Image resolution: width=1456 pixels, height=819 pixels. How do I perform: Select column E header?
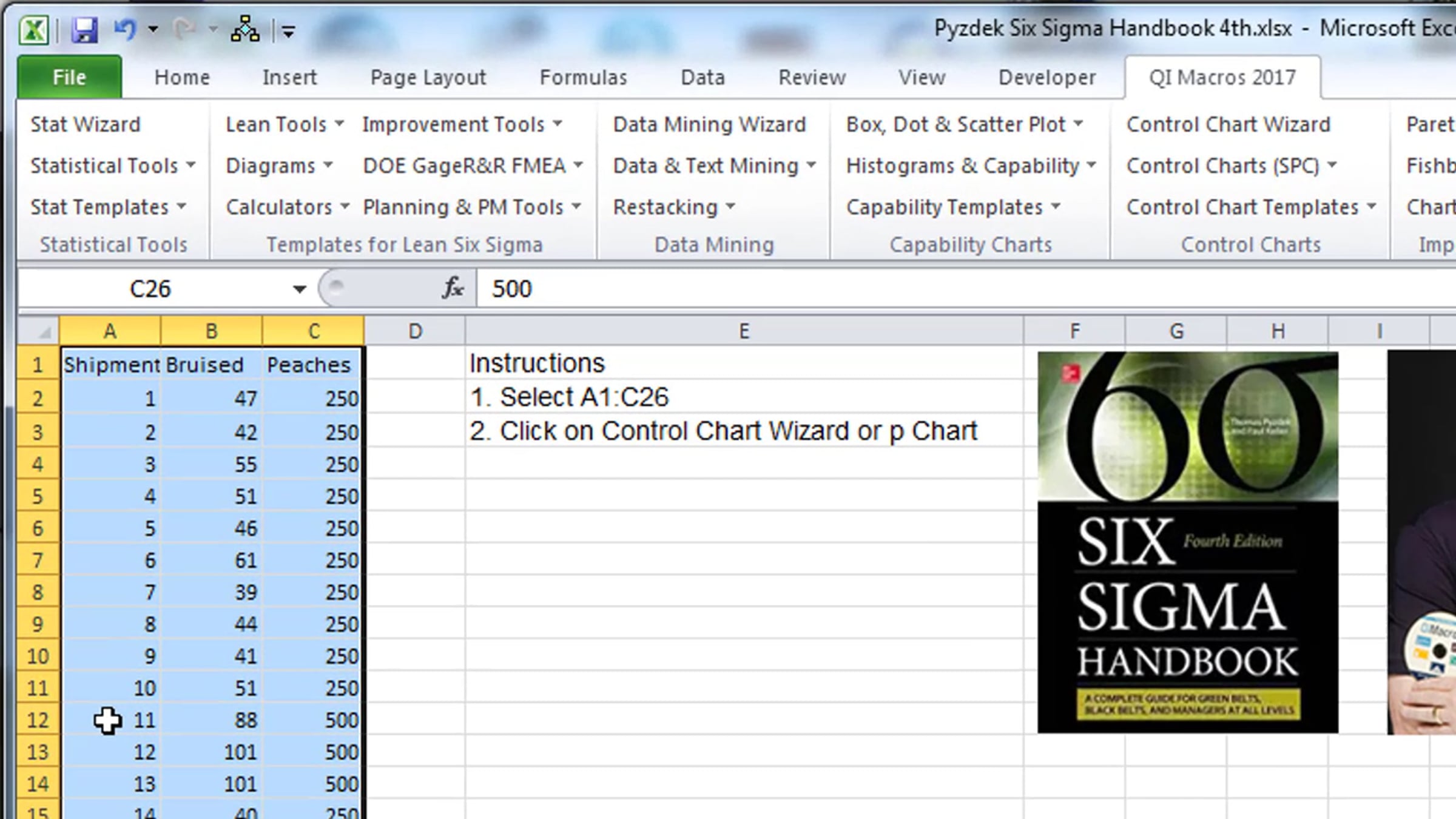point(744,331)
